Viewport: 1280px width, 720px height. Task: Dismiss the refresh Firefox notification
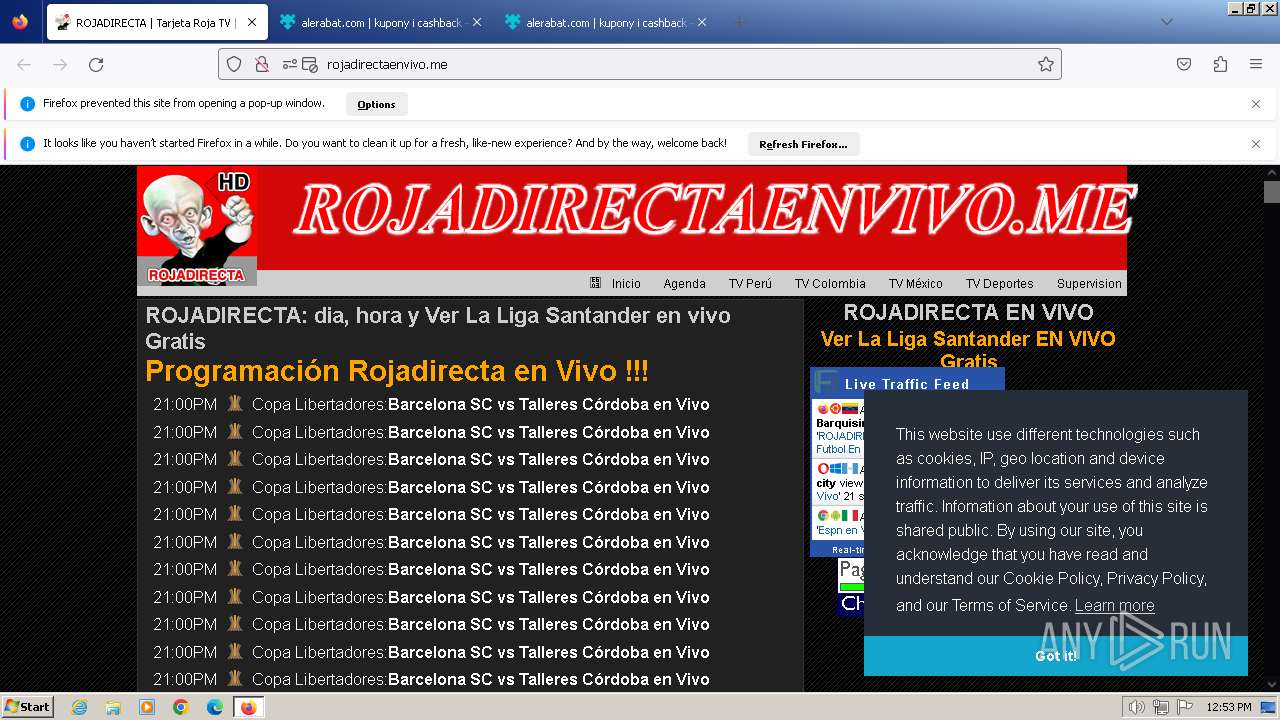pos(1256,144)
